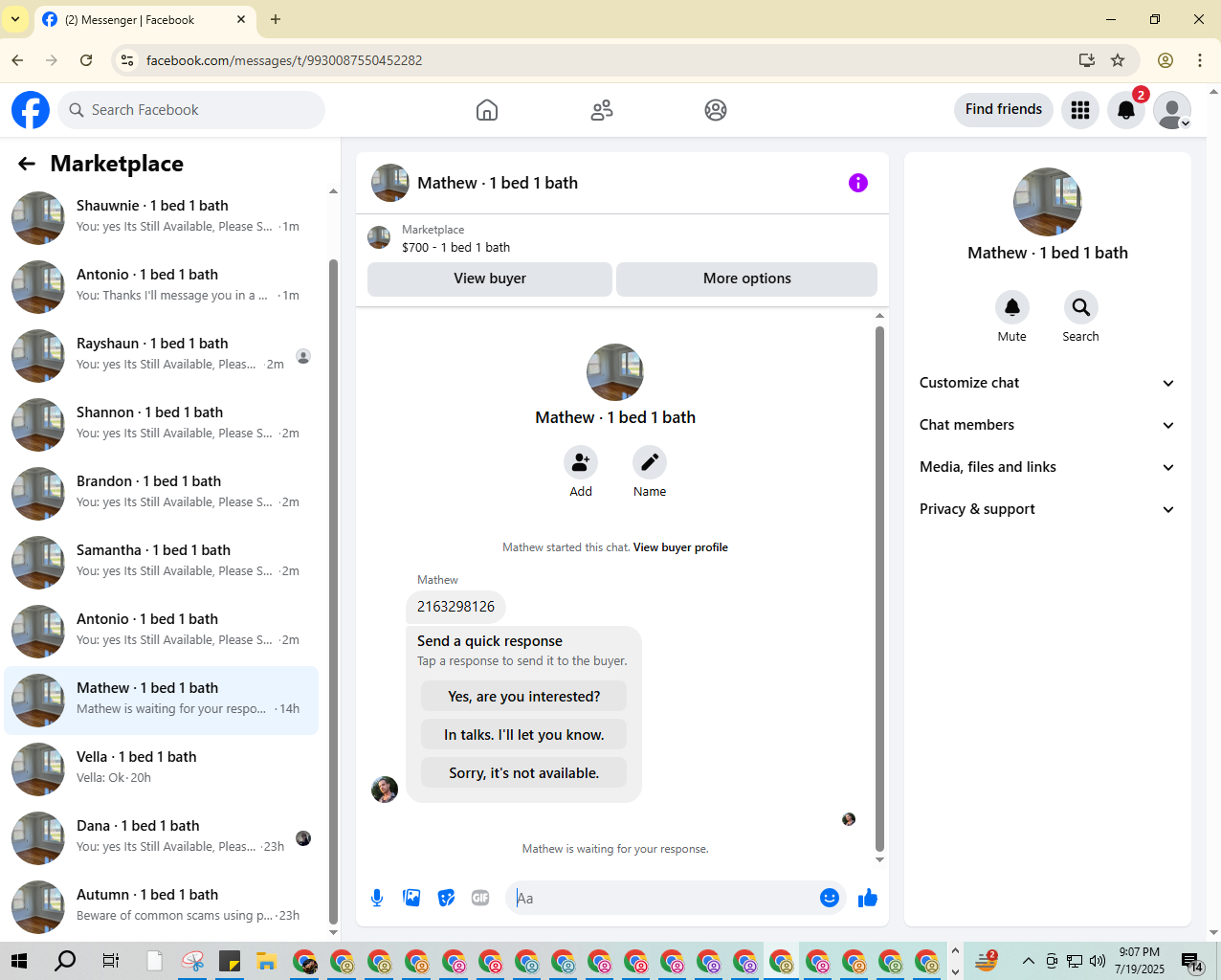Click the address bar URL

(x=284, y=60)
